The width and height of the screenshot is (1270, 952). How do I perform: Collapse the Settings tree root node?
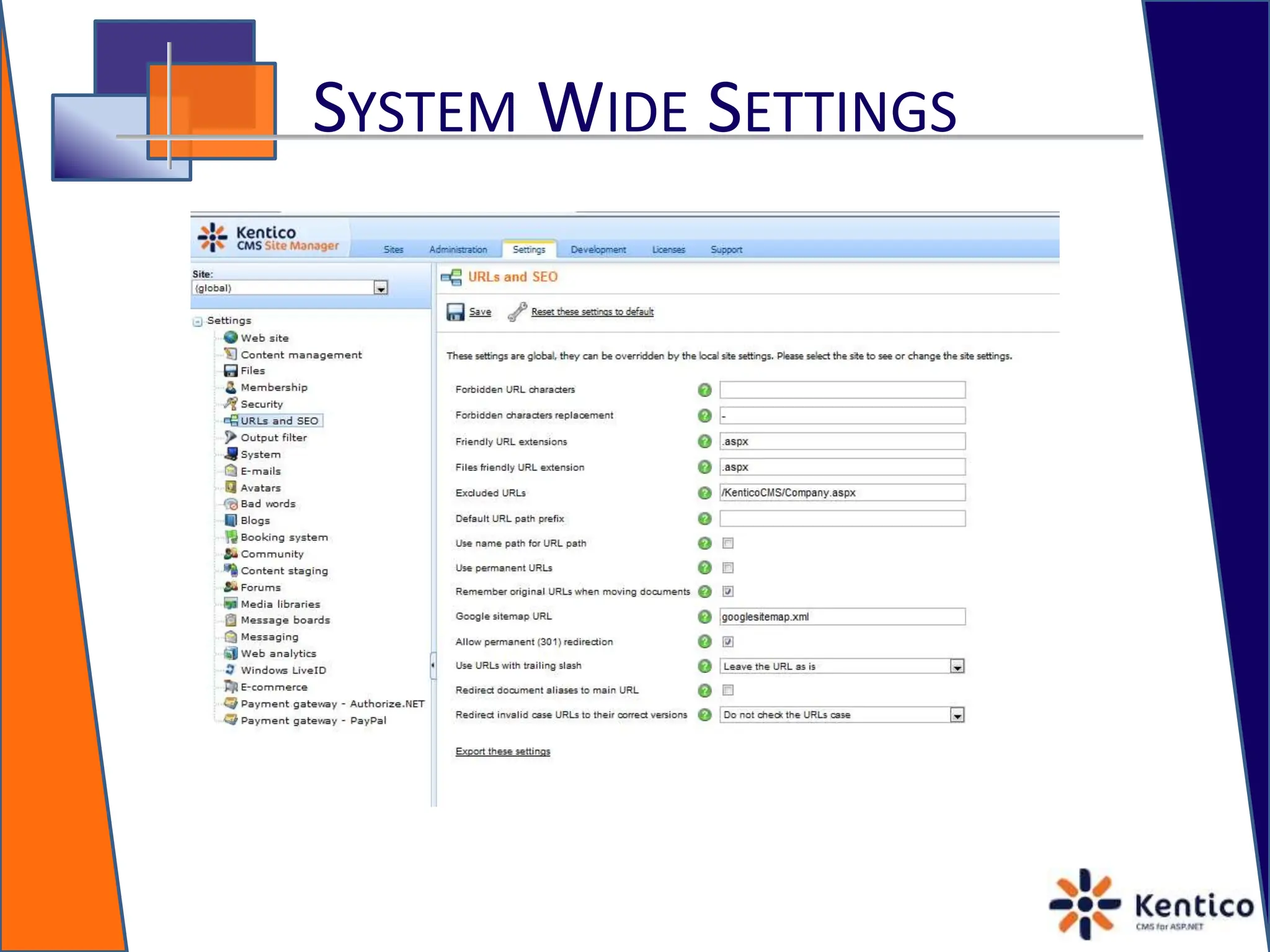tap(198, 322)
